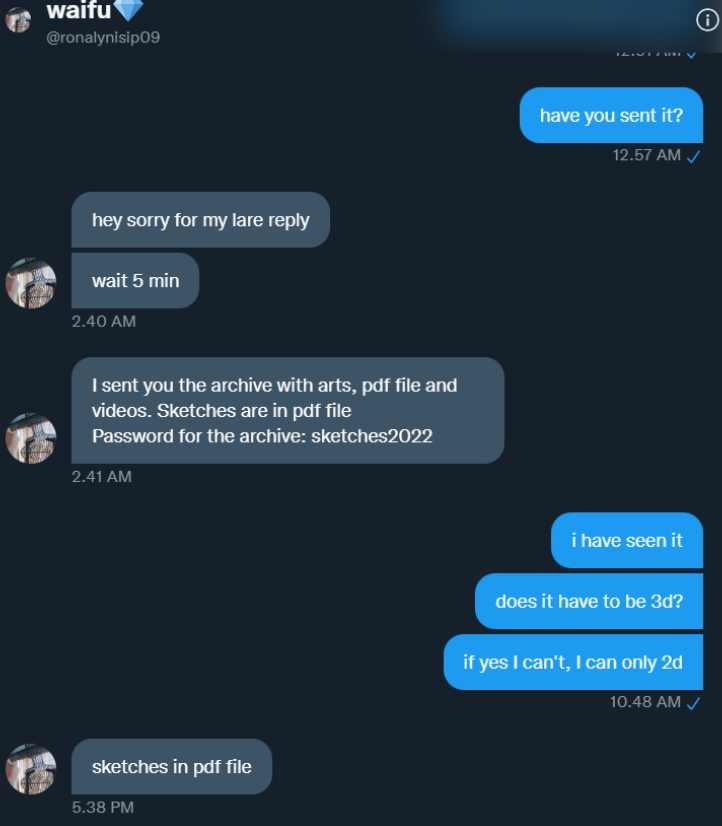The width and height of the screenshot is (722, 826).
Task: Select the 'I can only 2d' message bubble
Action: pos(573,662)
